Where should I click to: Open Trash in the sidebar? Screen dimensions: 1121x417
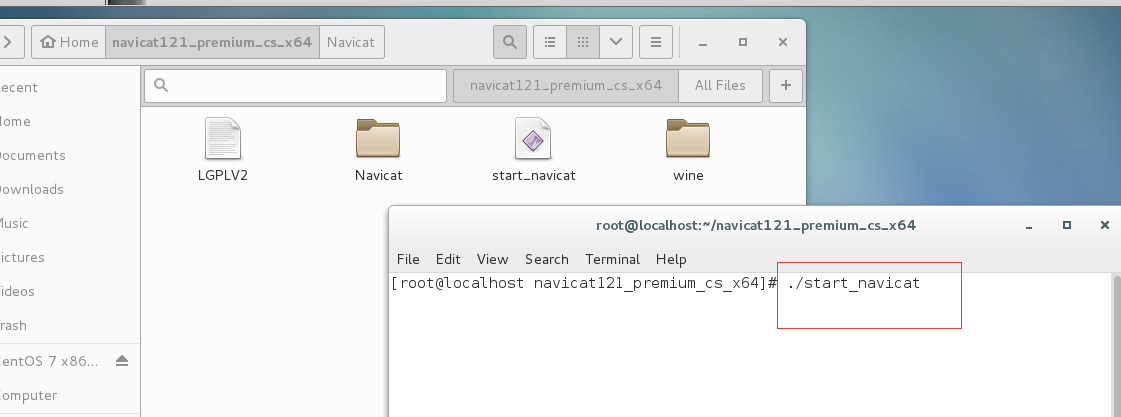pos(69,325)
